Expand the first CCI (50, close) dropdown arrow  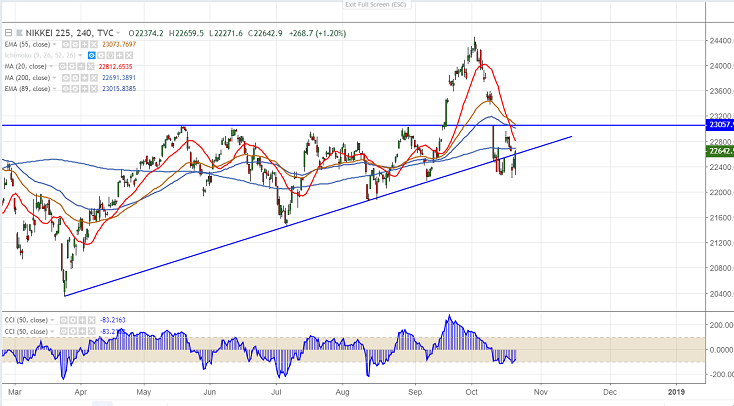pos(52,320)
